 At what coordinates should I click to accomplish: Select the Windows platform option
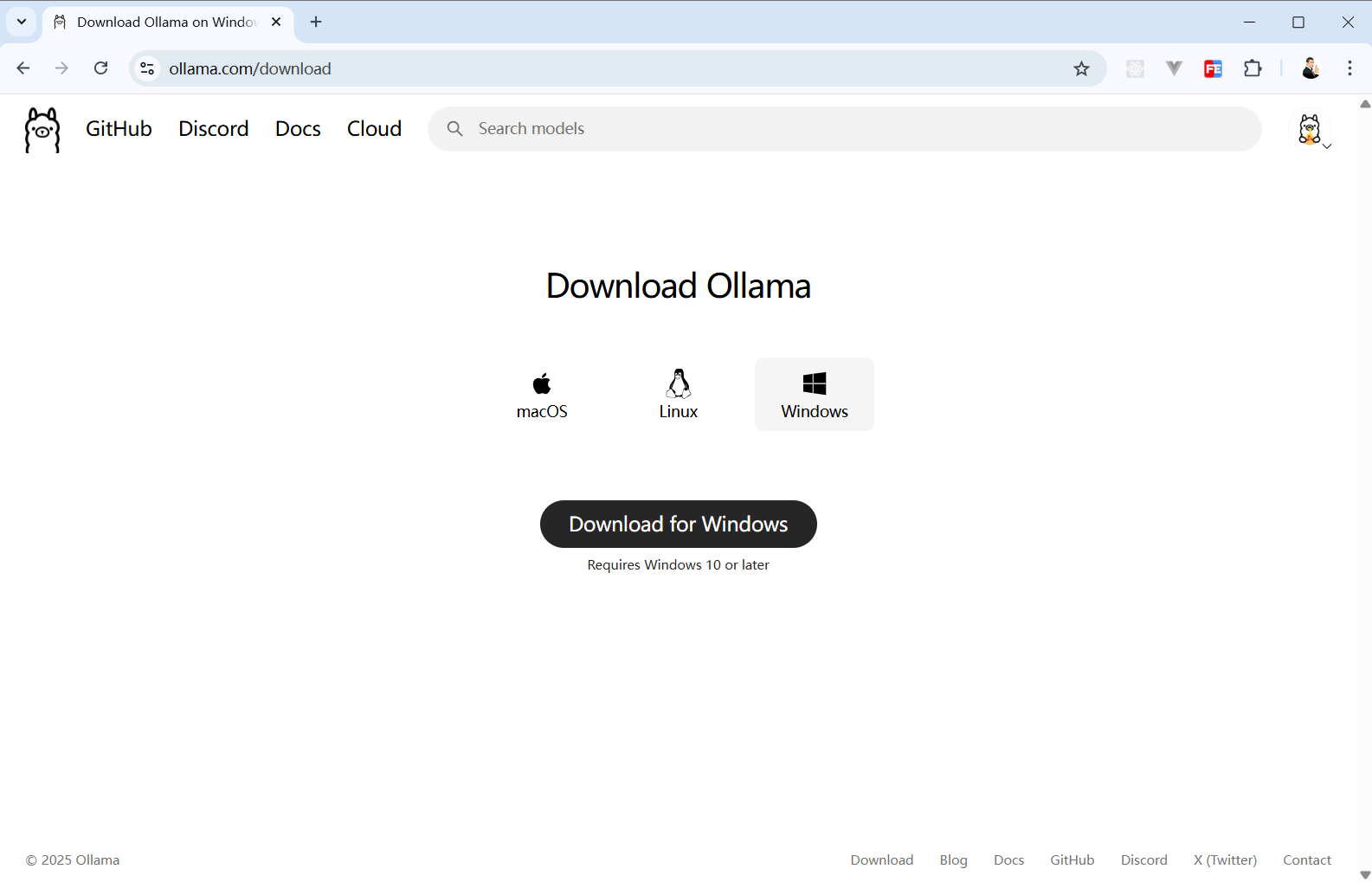[814, 395]
